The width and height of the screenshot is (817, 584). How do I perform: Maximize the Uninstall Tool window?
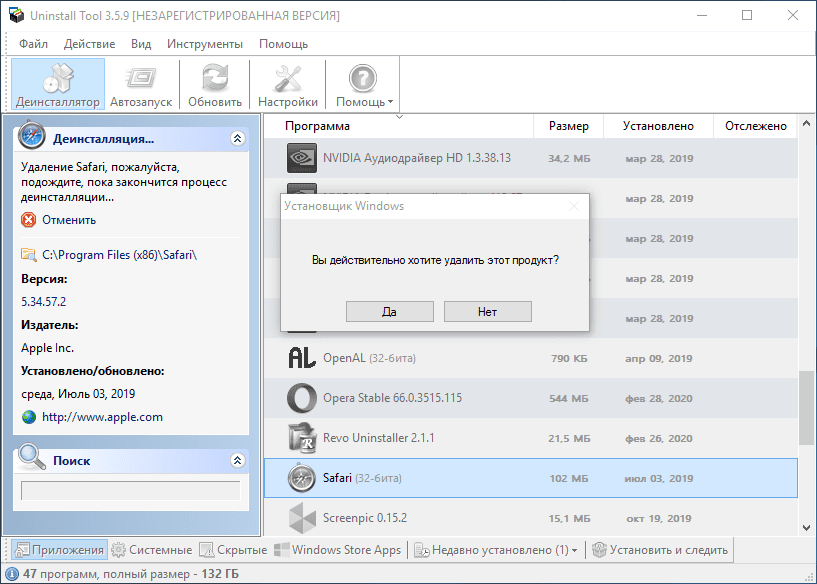[747, 15]
